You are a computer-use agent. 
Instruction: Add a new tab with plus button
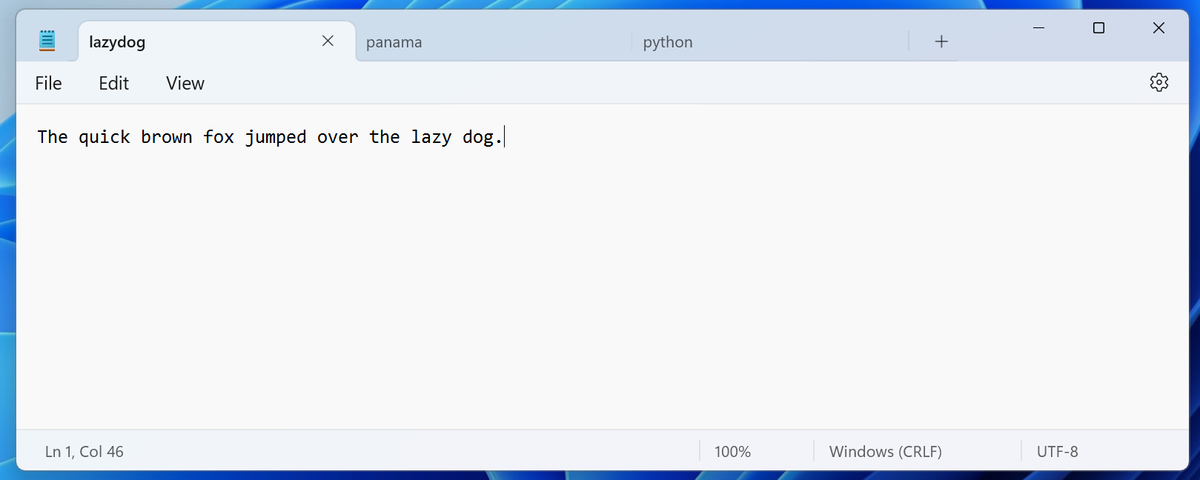(x=941, y=42)
